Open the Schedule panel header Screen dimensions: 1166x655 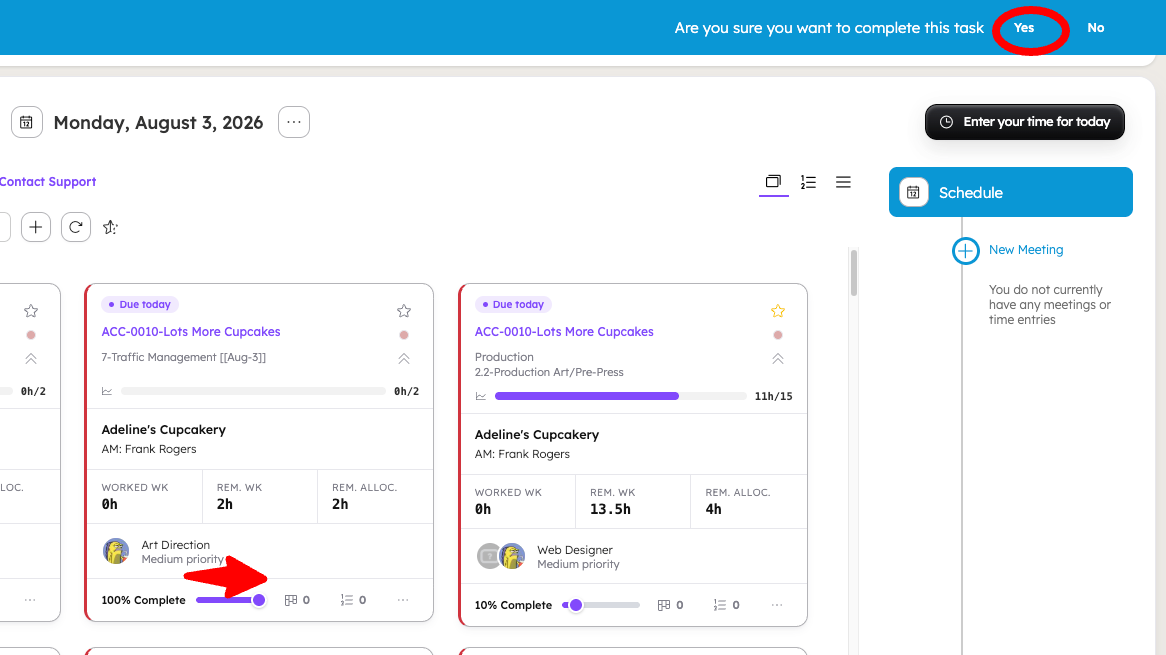coord(1011,192)
